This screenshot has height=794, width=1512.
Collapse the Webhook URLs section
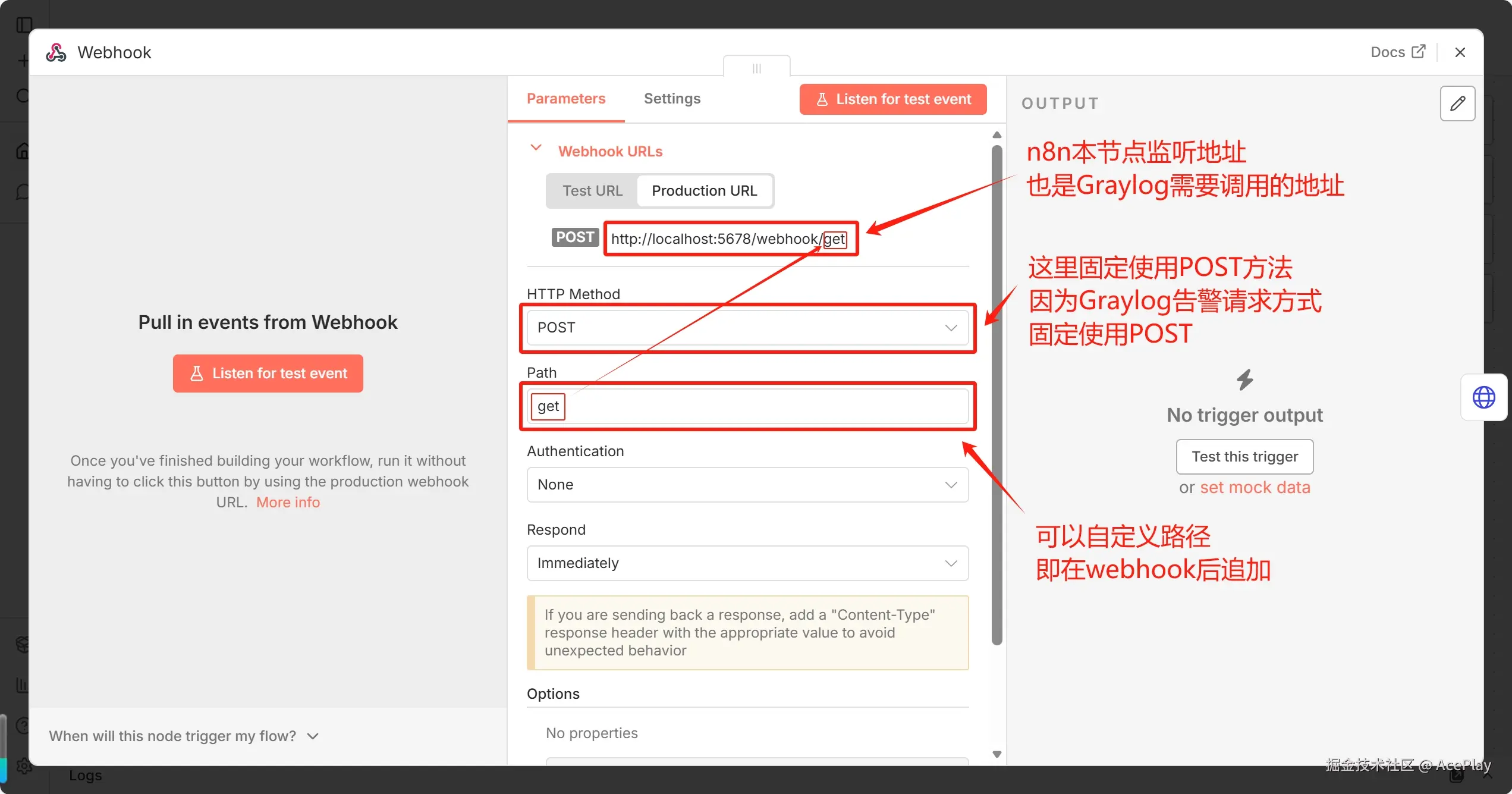click(536, 149)
